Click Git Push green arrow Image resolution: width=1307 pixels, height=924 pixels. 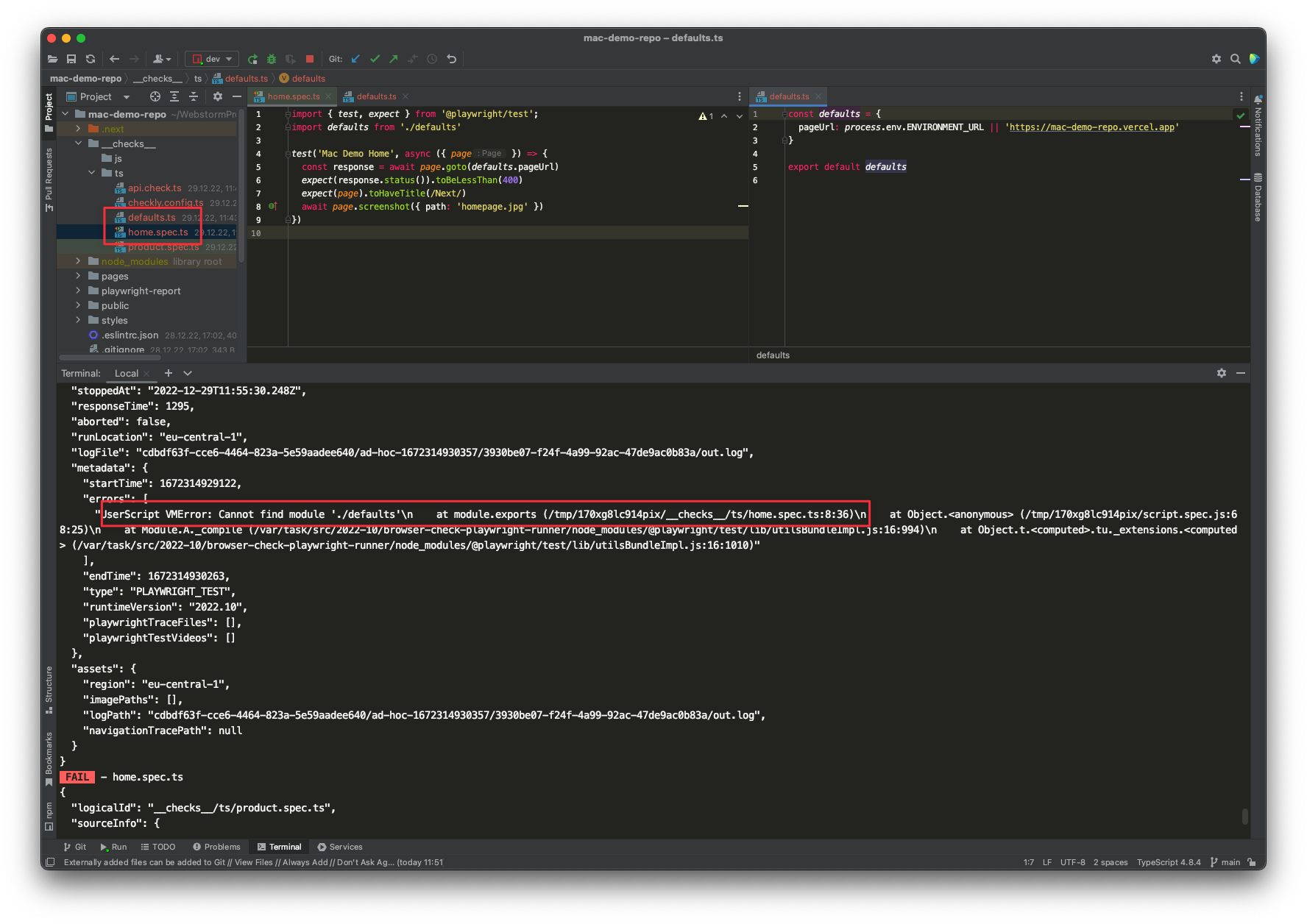click(x=394, y=59)
